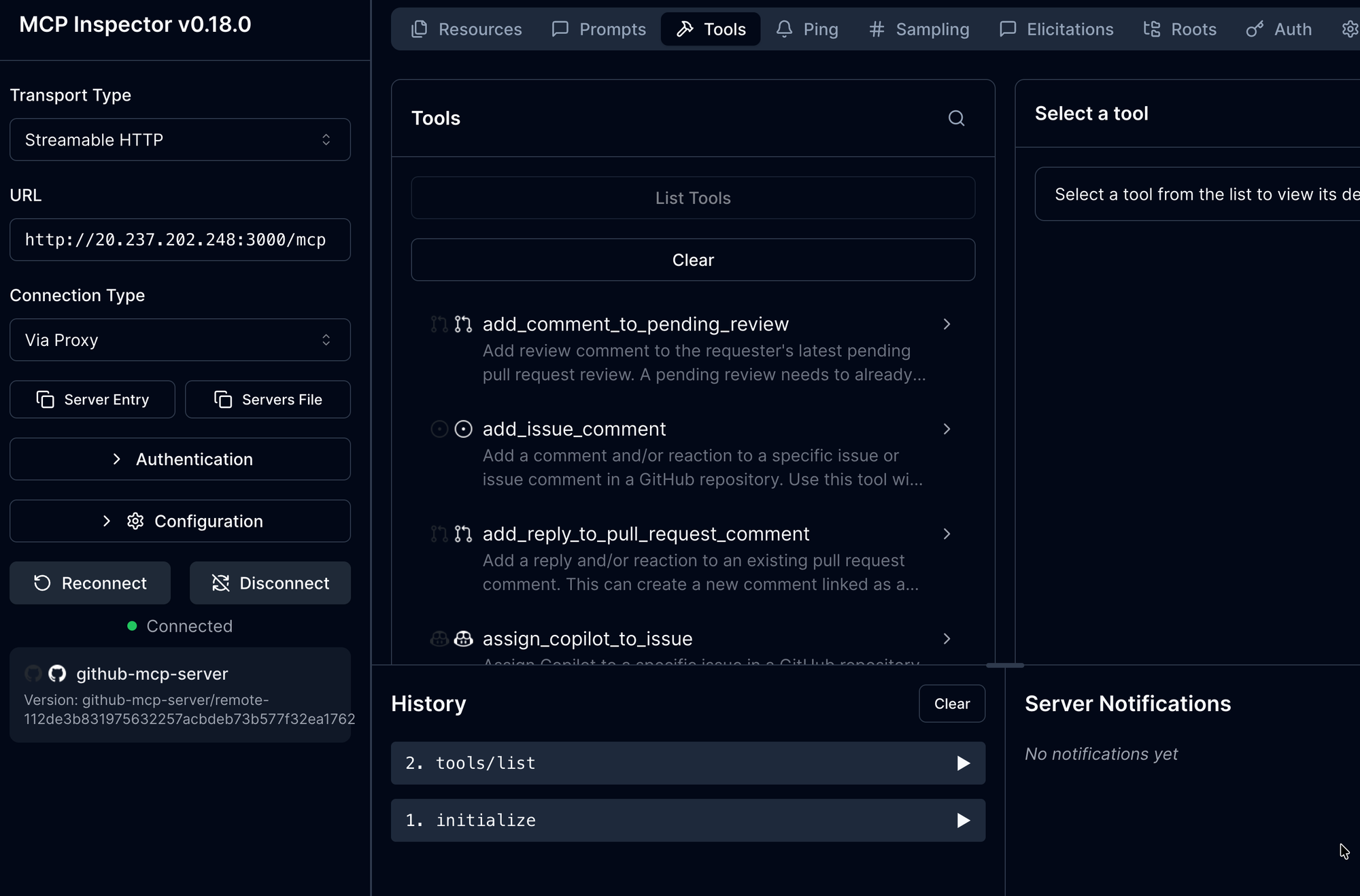
Task: Select the add_reply_to_pull_request_comment tool name
Action: tap(646, 534)
